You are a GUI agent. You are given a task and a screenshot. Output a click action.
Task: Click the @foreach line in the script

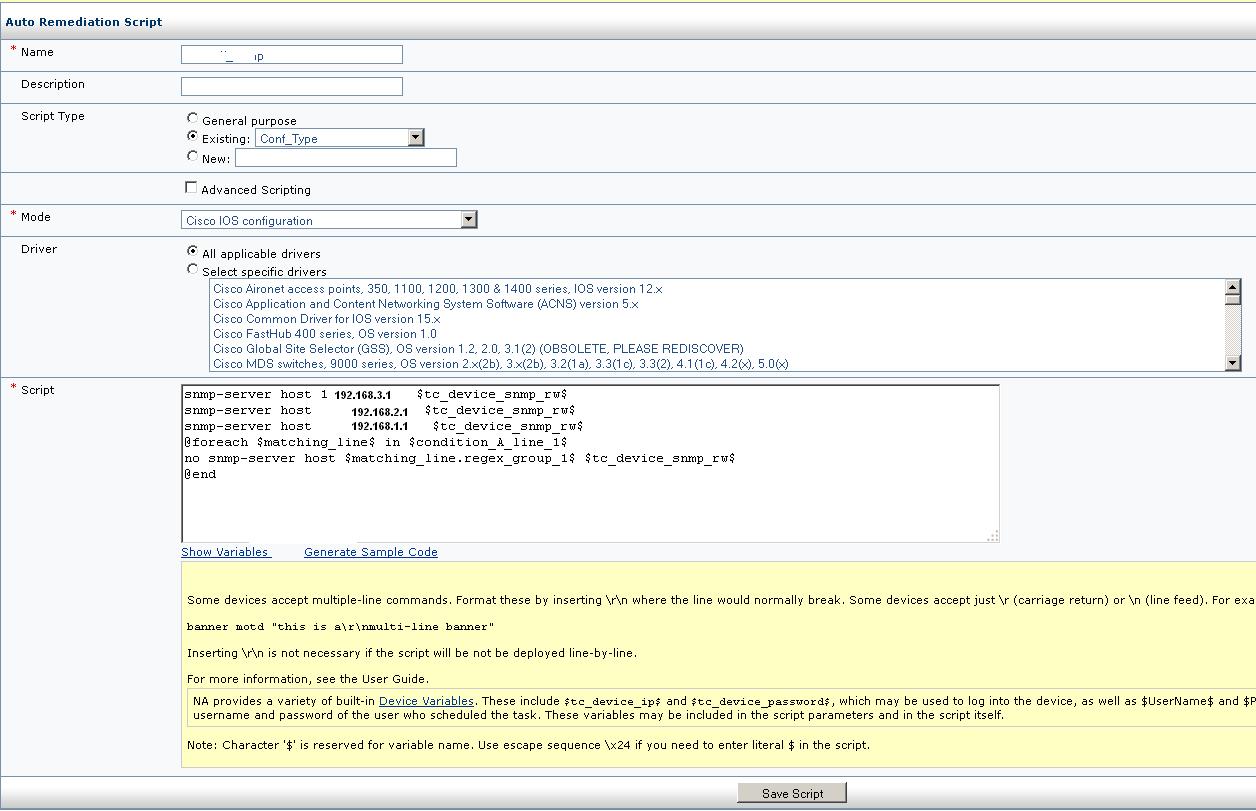pos(376,442)
